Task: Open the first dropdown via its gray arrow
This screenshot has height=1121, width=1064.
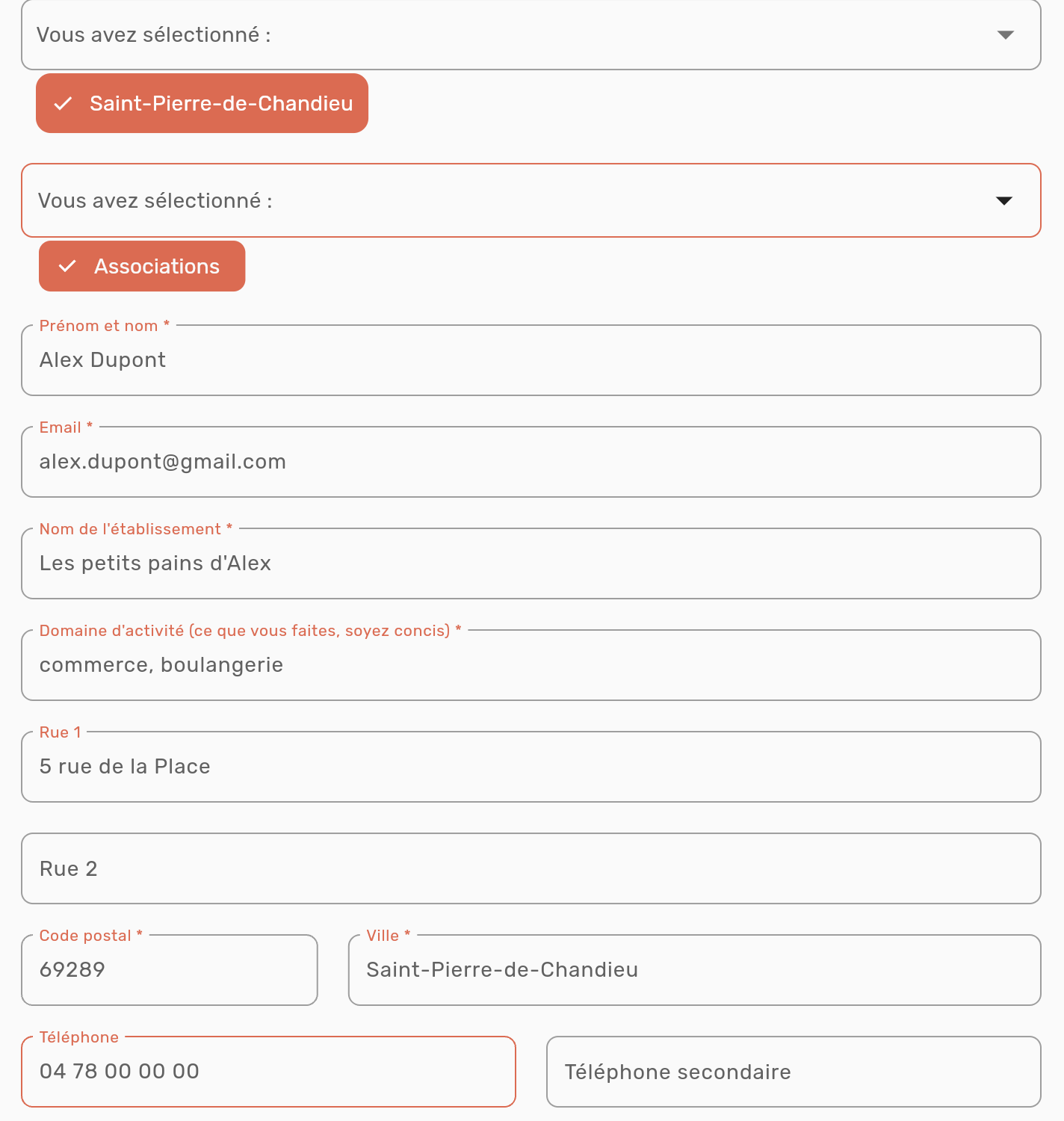Action: point(1006,35)
